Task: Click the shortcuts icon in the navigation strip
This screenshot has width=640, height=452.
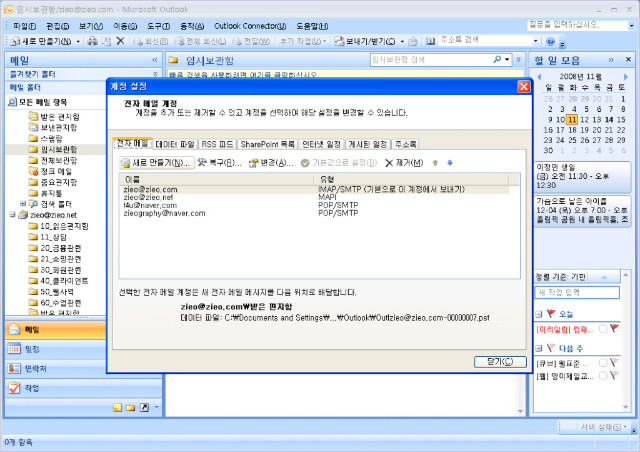Action: (x=144, y=407)
